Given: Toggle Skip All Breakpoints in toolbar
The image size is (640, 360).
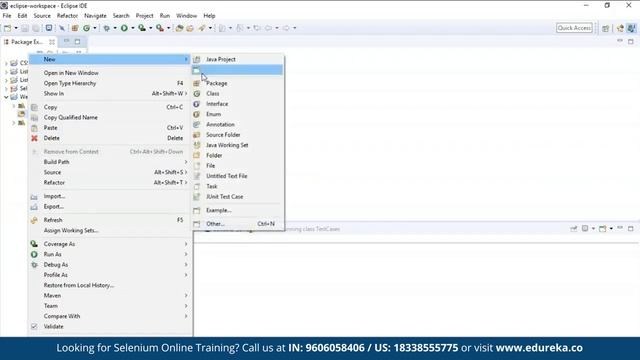Looking at the screenshot, I should (x=62, y=28).
